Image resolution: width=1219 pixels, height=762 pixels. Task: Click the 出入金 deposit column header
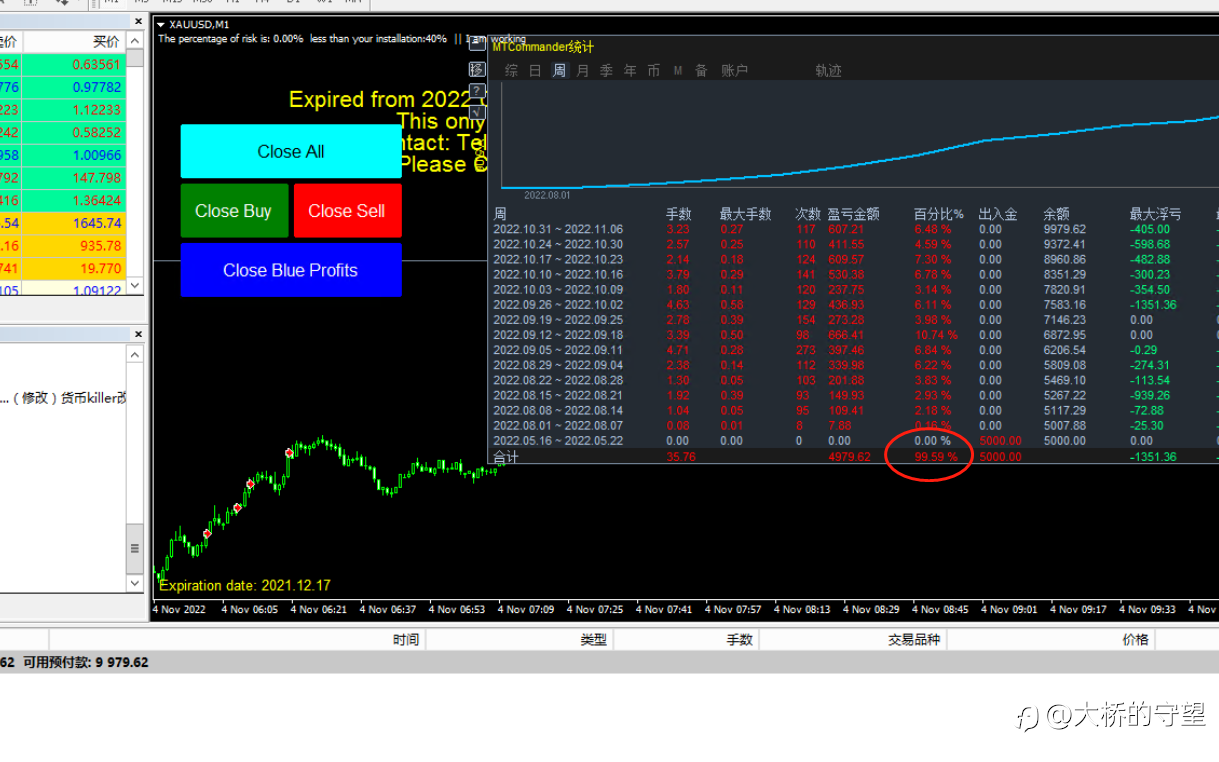(x=997, y=214)
